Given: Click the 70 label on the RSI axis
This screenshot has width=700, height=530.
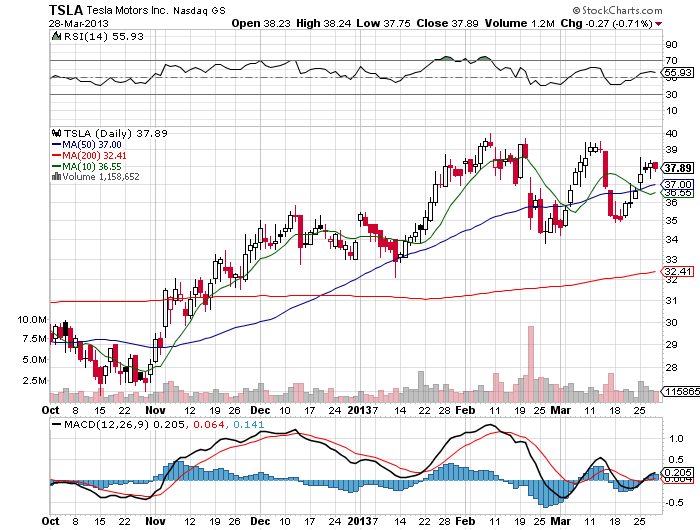Looking at the screenshot, I should [671, 60].
